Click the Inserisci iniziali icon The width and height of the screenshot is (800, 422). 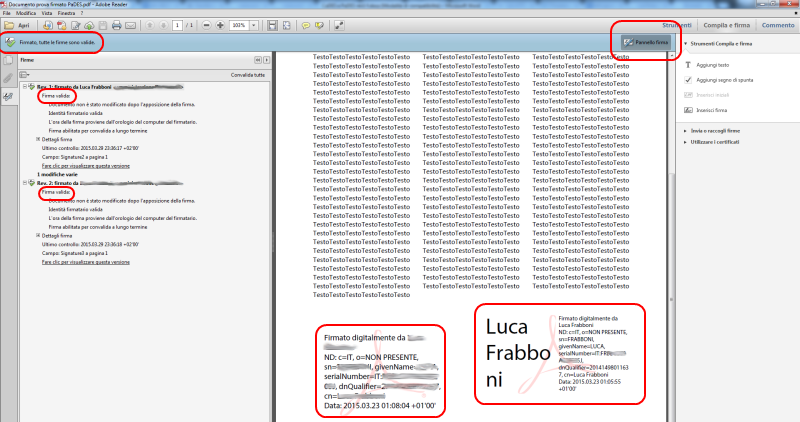[688, 95]
